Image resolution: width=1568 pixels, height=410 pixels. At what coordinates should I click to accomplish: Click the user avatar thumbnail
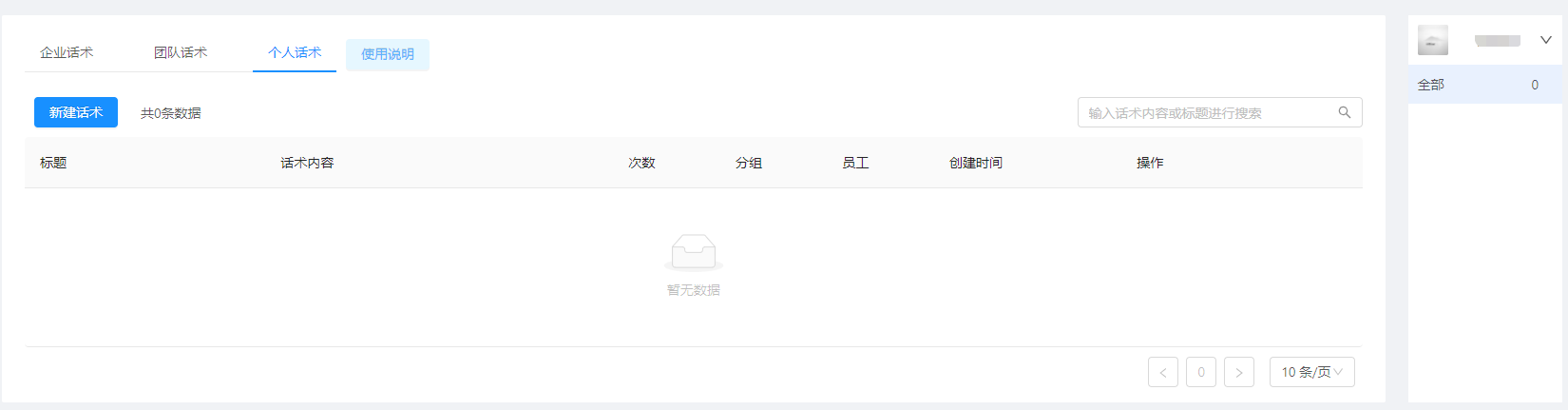coord(1433,40)
